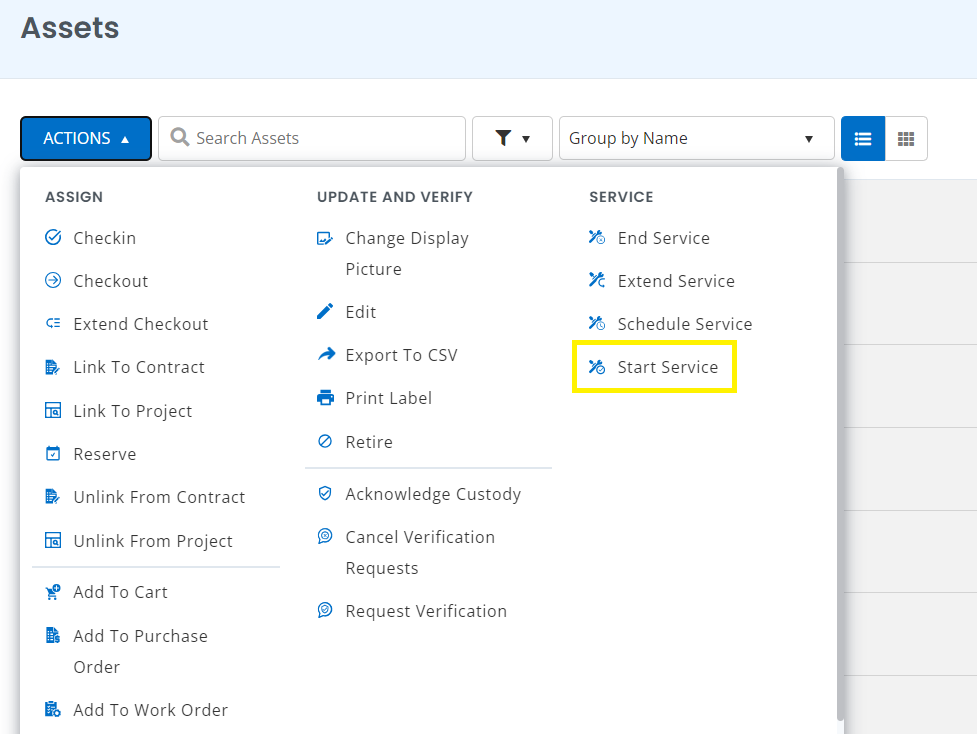Click Add To Work Order
977x734 pixels.
150,710
